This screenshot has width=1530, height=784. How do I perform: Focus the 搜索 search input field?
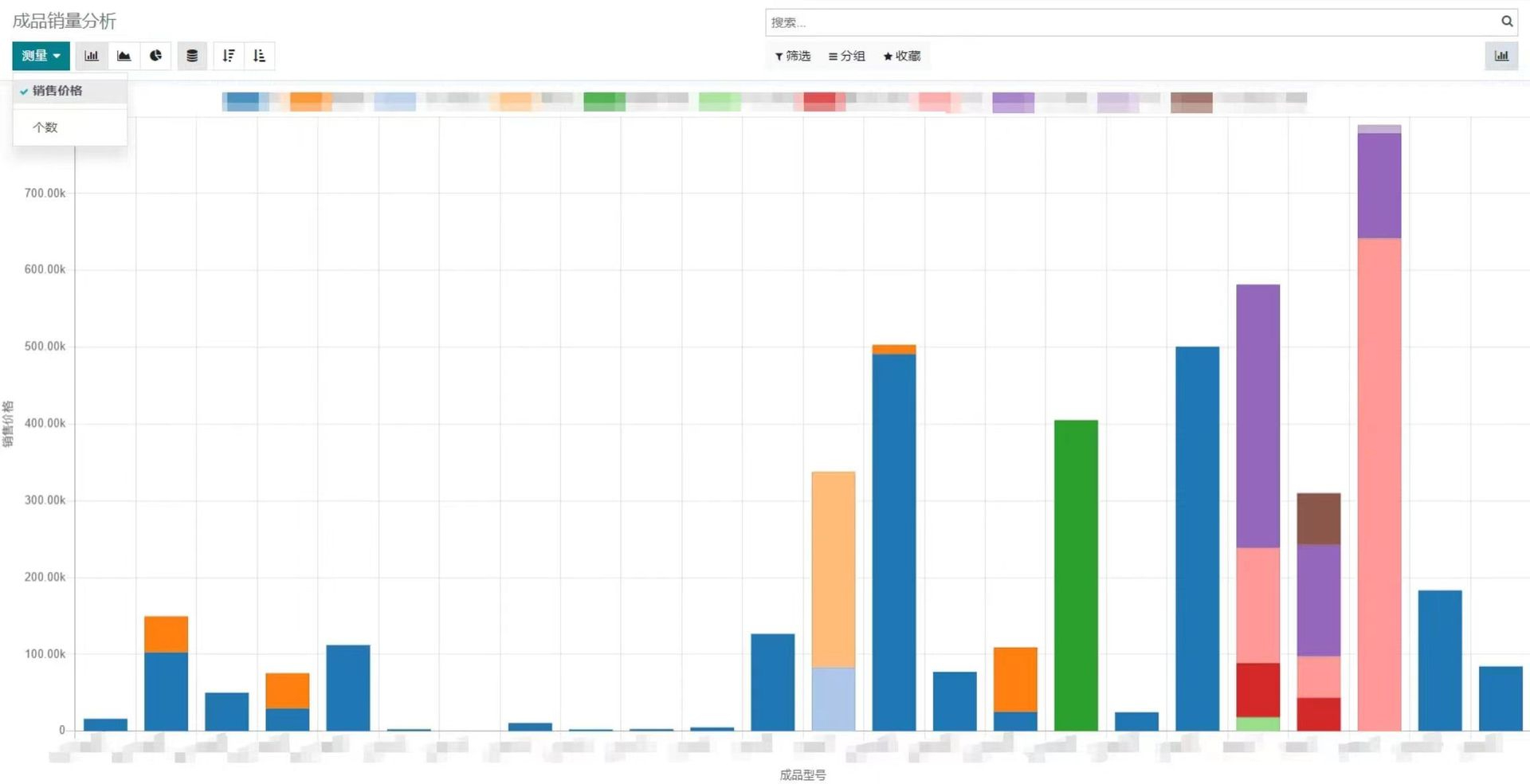(1132, 22)
